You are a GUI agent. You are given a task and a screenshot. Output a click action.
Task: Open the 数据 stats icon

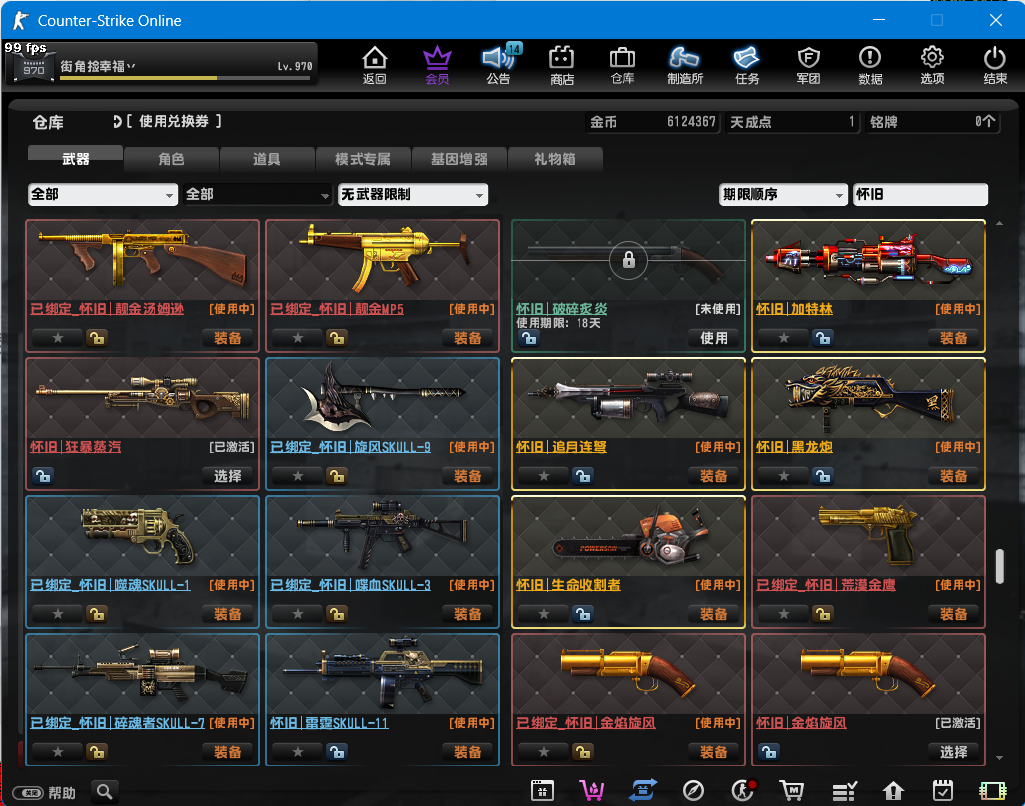click(x=870, y=65)
